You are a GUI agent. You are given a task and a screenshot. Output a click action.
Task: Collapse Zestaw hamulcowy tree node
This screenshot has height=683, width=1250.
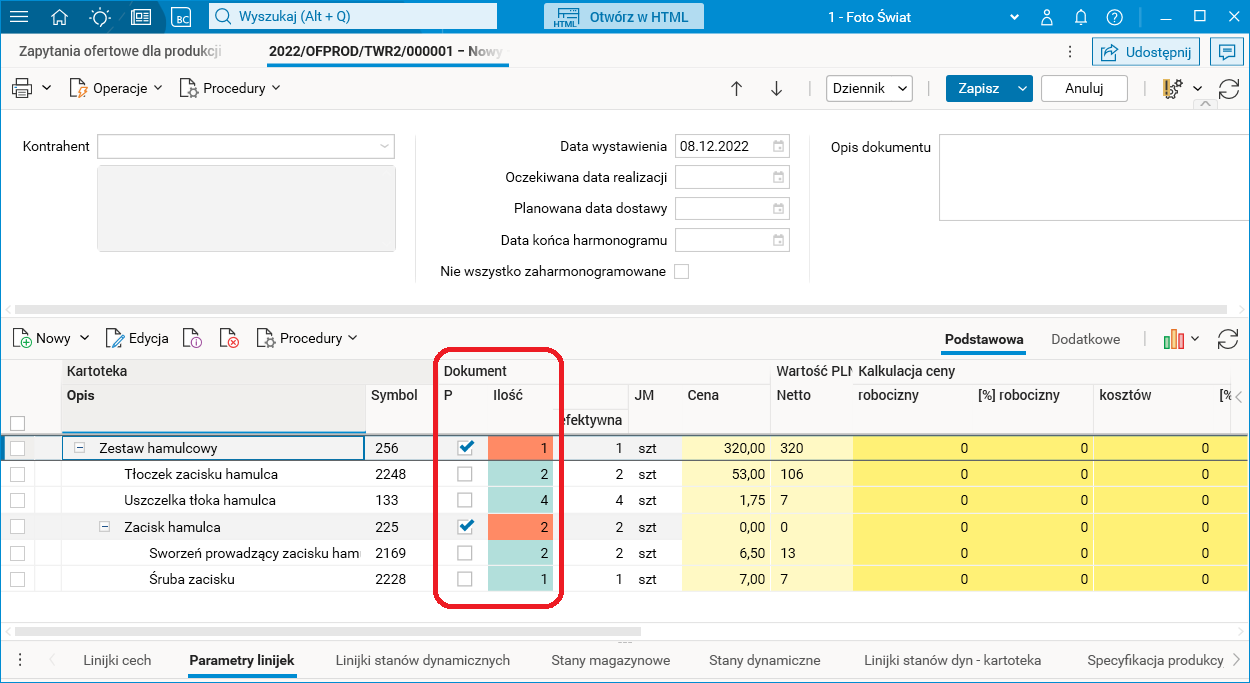click(80, 448)
